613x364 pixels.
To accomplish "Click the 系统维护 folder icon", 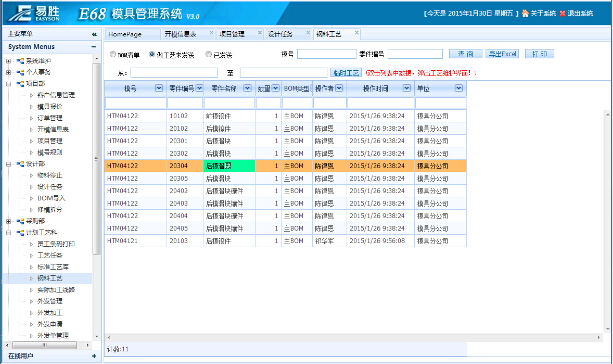I will click(x=20, y=61).
